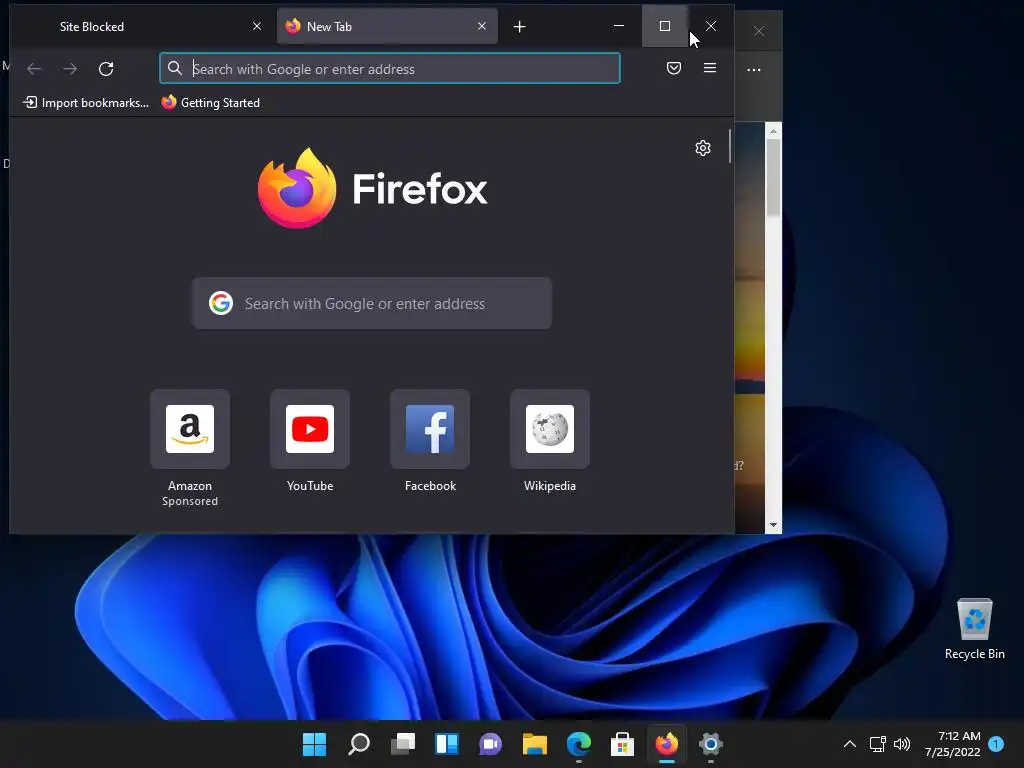Maximize the Firefox window
1024x768 pixels.
tap(665, 26)
